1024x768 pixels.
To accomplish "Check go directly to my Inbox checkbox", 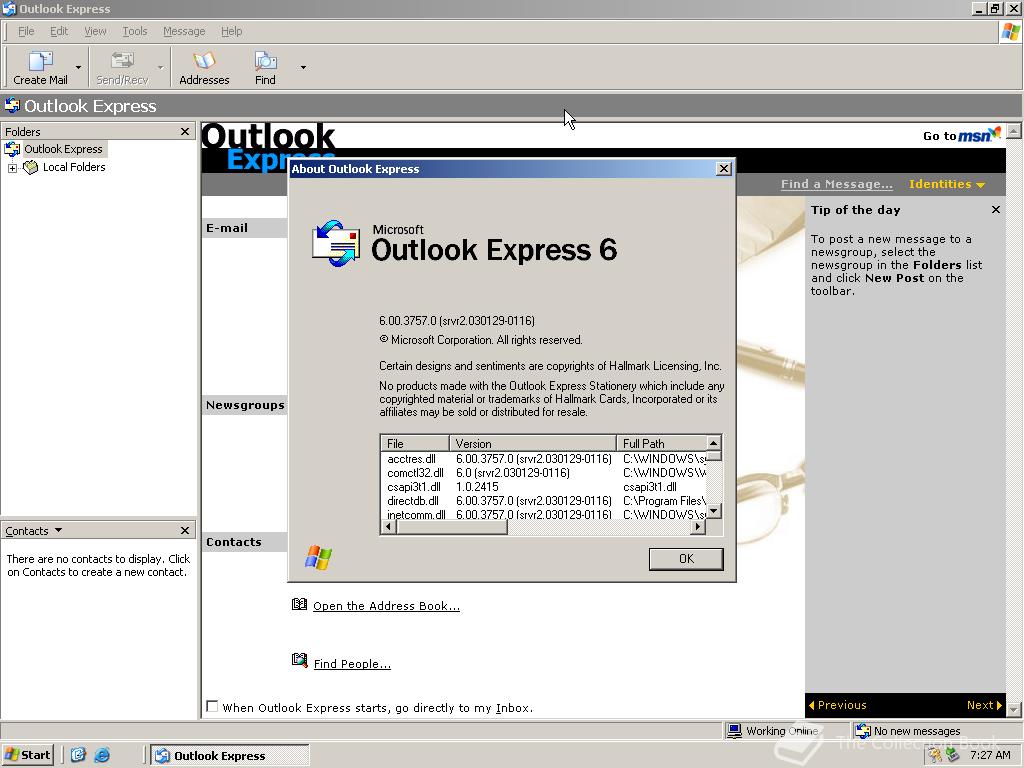I will point(212,707).
